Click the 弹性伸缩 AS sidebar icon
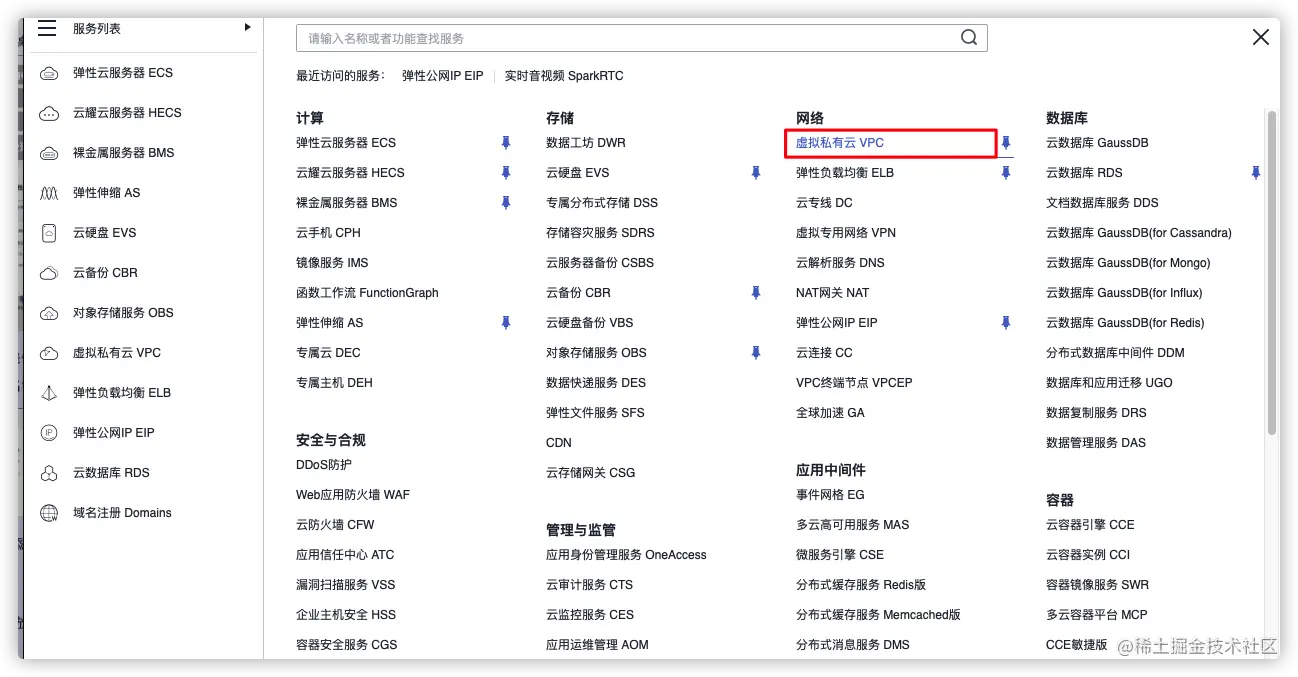Viewport: 1298px width, 677px height. click(49, 193)
